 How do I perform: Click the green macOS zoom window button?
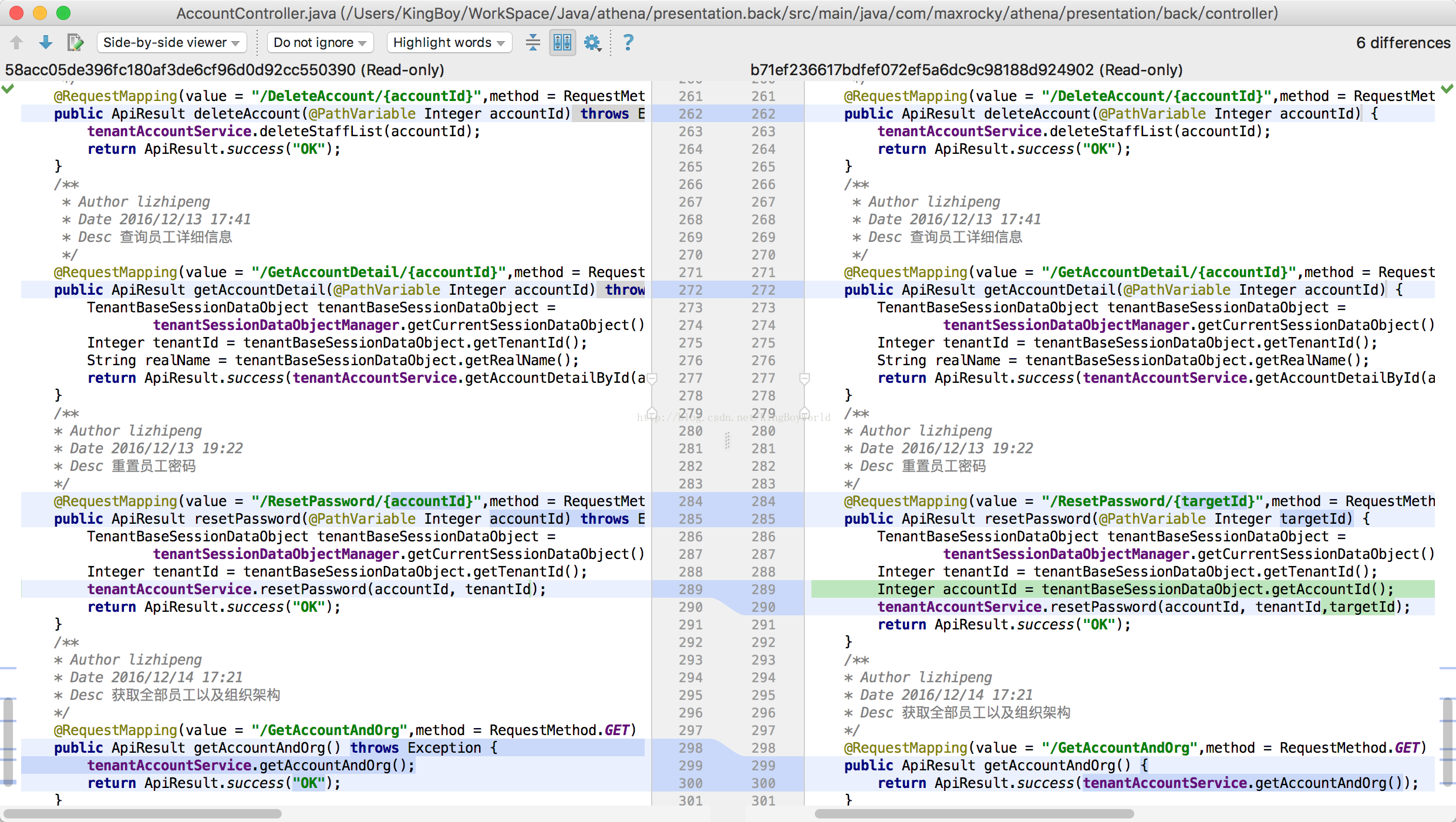(63, 13)
